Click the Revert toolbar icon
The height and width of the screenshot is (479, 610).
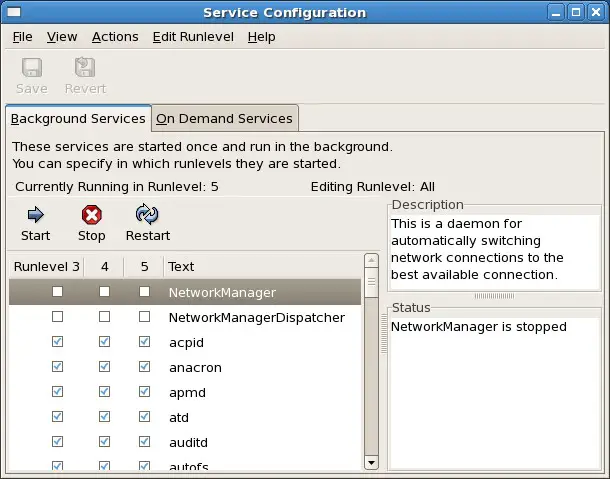coord(85,67)
